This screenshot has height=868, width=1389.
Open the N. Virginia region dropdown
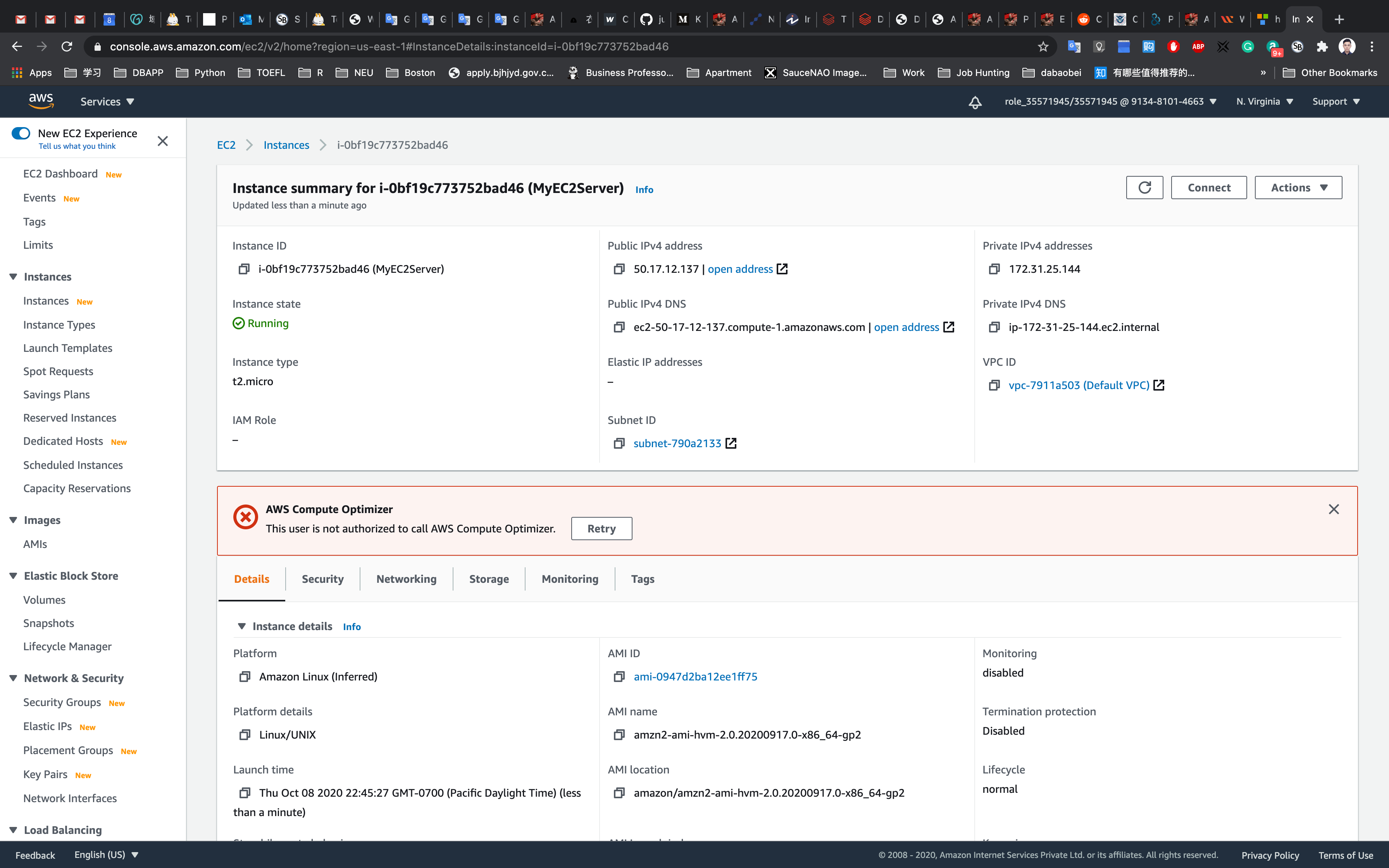coord(1264,102)
